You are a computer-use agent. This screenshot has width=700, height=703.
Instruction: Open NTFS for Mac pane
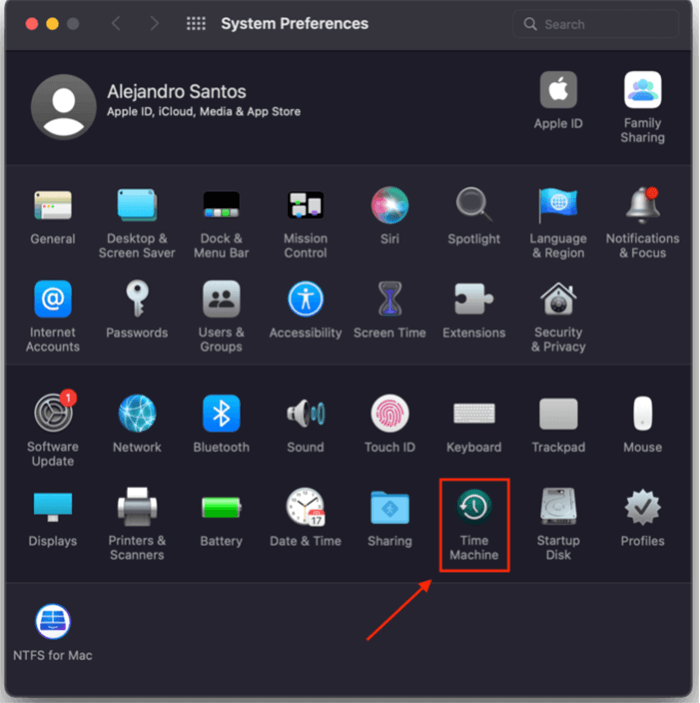(53, 621)
